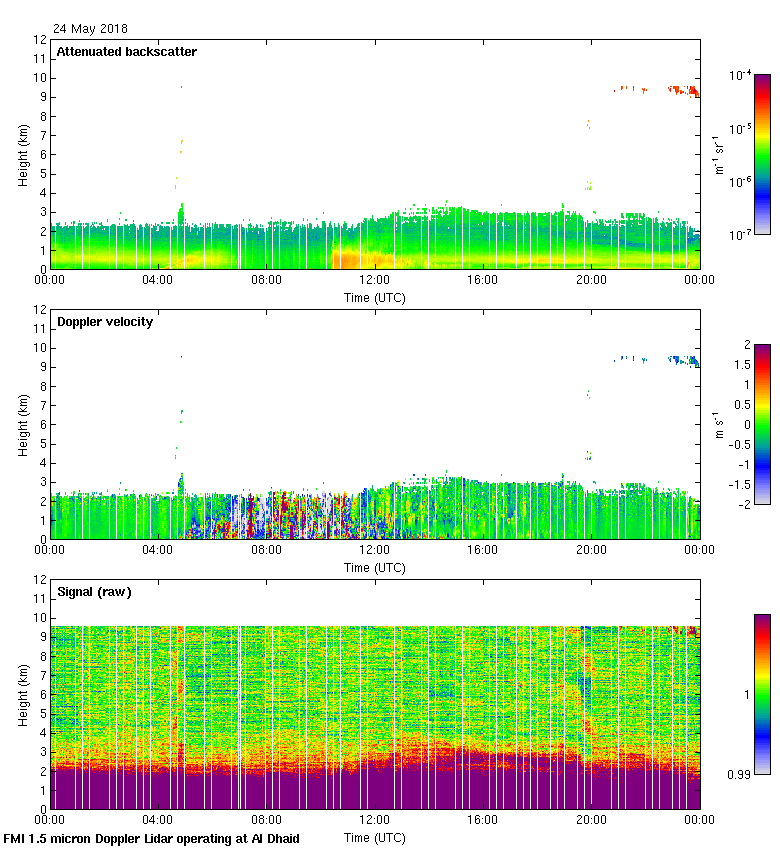This screenshot has height=850, width=780.
Task: Click the "Height (km)" label of the raw signal plot
Action: [x=22, y=695]
